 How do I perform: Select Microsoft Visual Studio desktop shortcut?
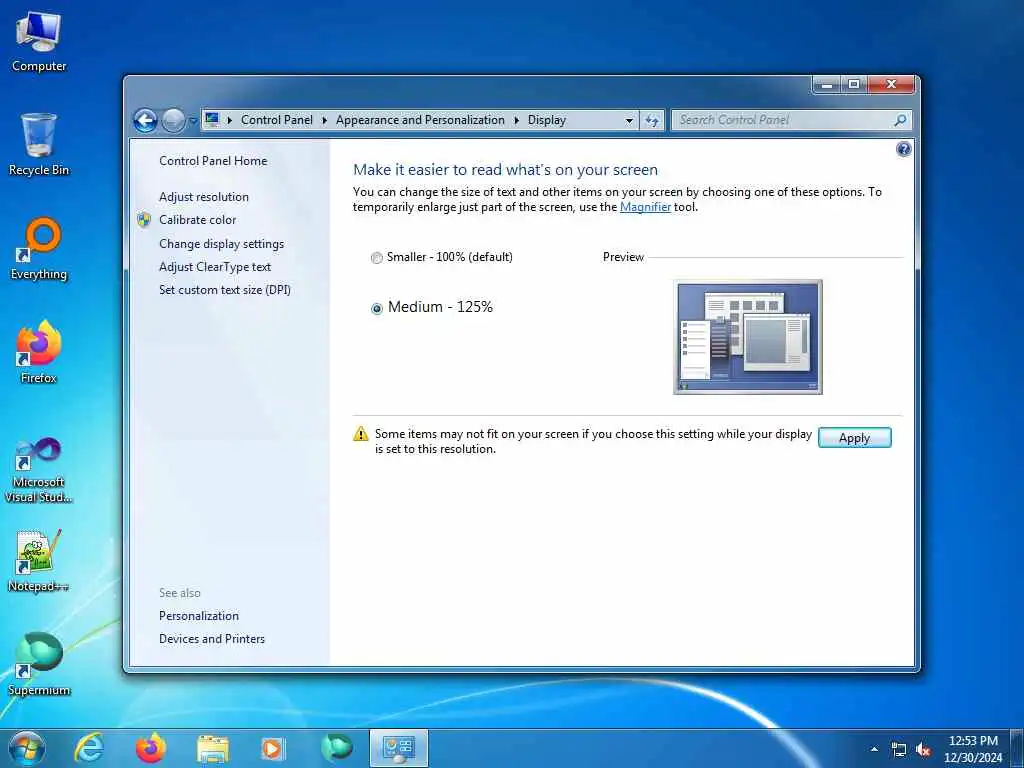point(39,470)
